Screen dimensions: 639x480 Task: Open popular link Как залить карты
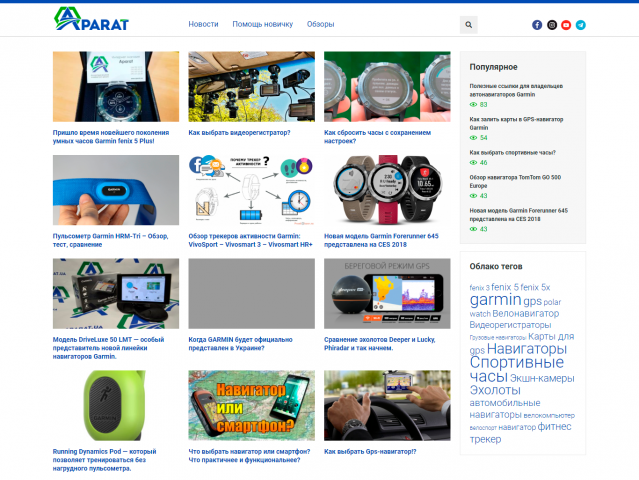(x=516, y=123)
